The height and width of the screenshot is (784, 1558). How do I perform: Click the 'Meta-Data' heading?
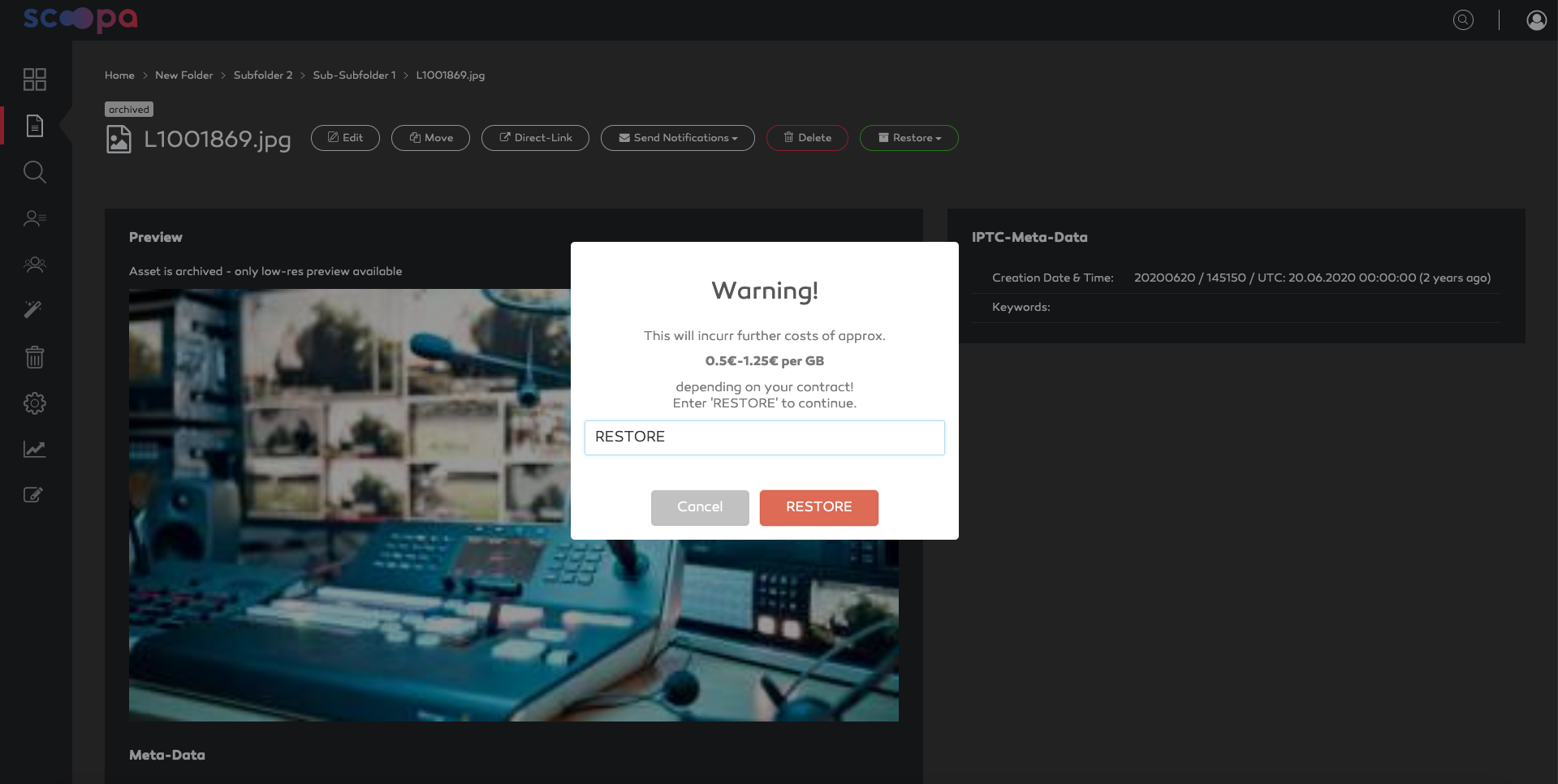tap(167, 756)
